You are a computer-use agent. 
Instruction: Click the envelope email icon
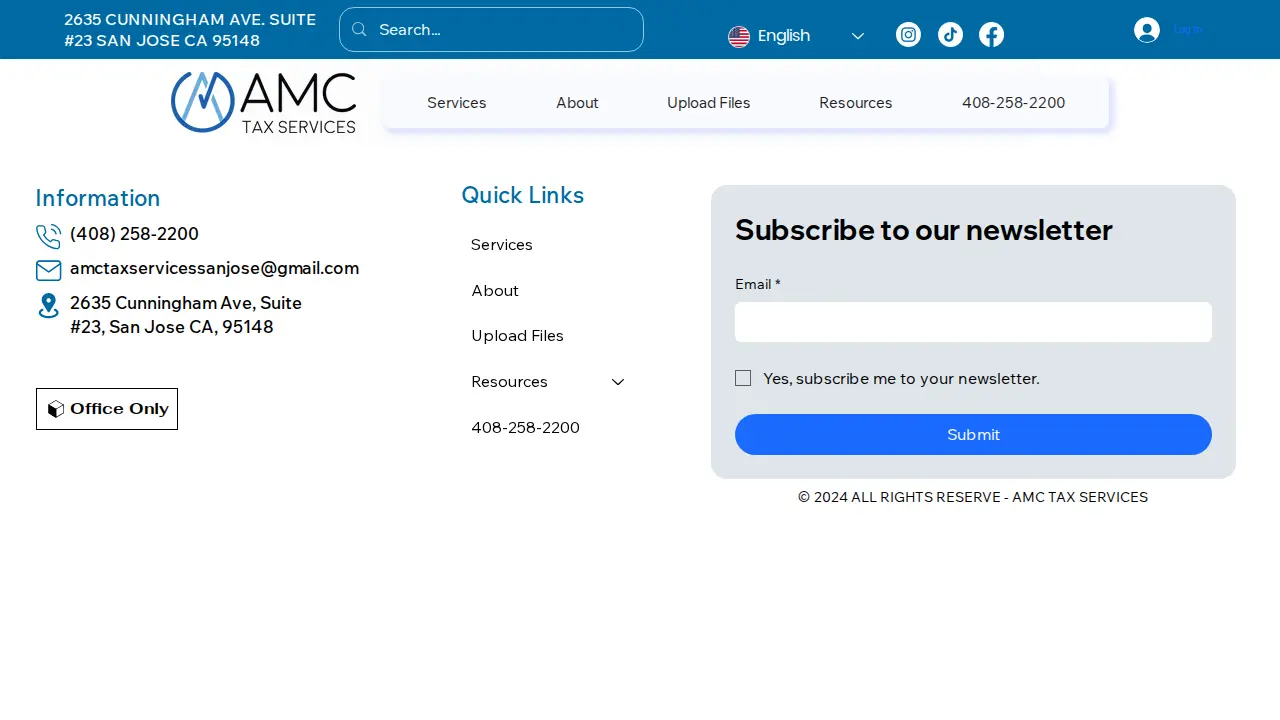[x=48, y=270]
